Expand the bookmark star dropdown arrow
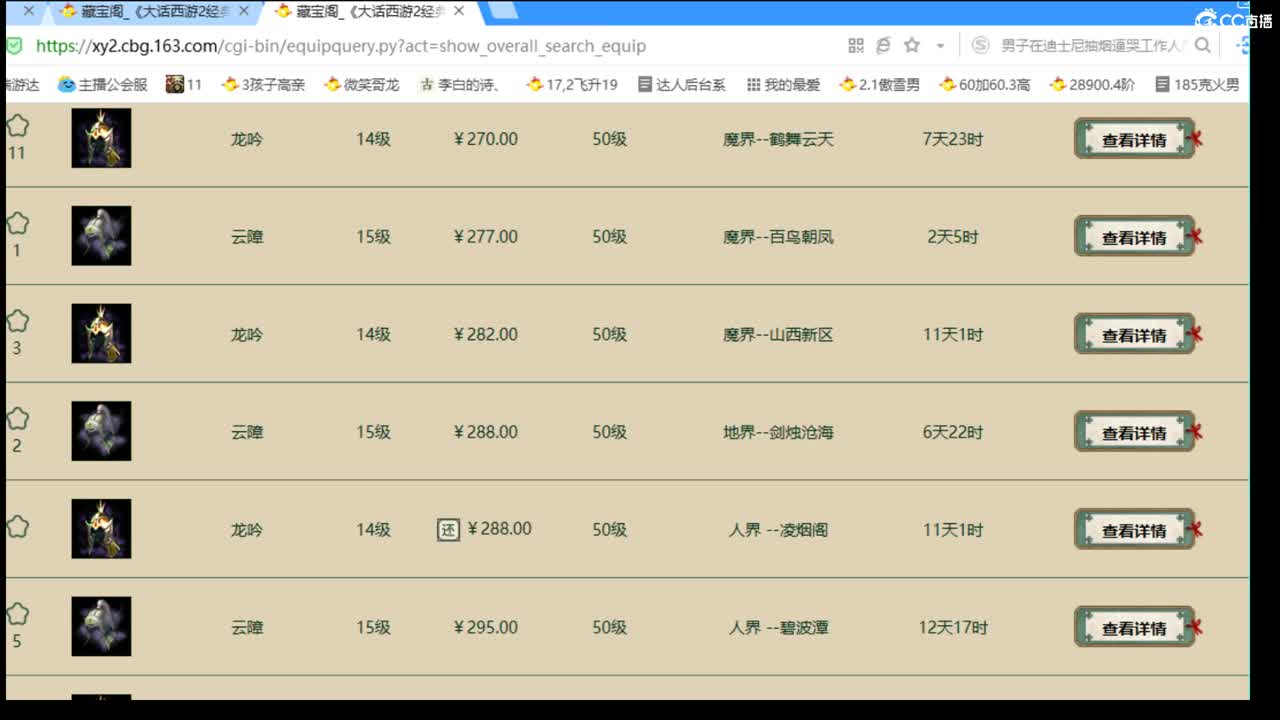Image resolution: width=1280 pixels, height=720 pixels. coord(940,46)
